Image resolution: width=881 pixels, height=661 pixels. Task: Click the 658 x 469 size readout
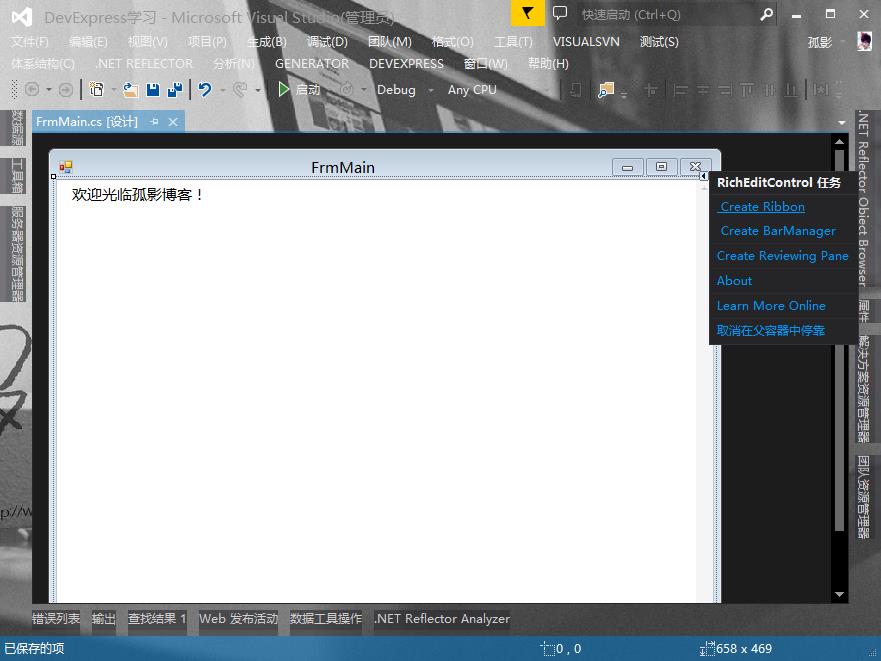click(744, 649)
